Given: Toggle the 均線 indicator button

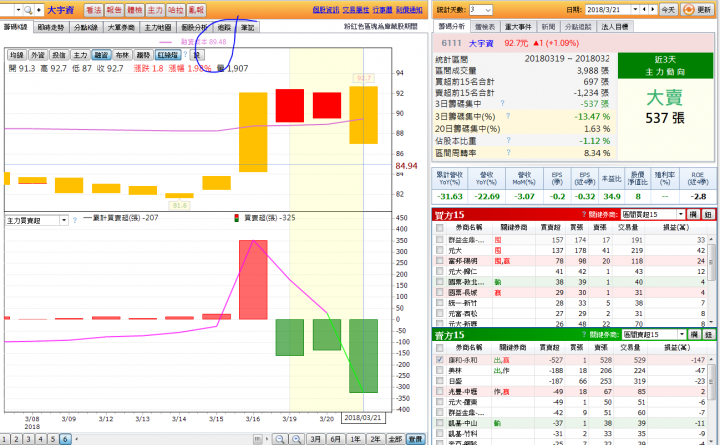Looking at the screenshot, I should click(17, 55).
